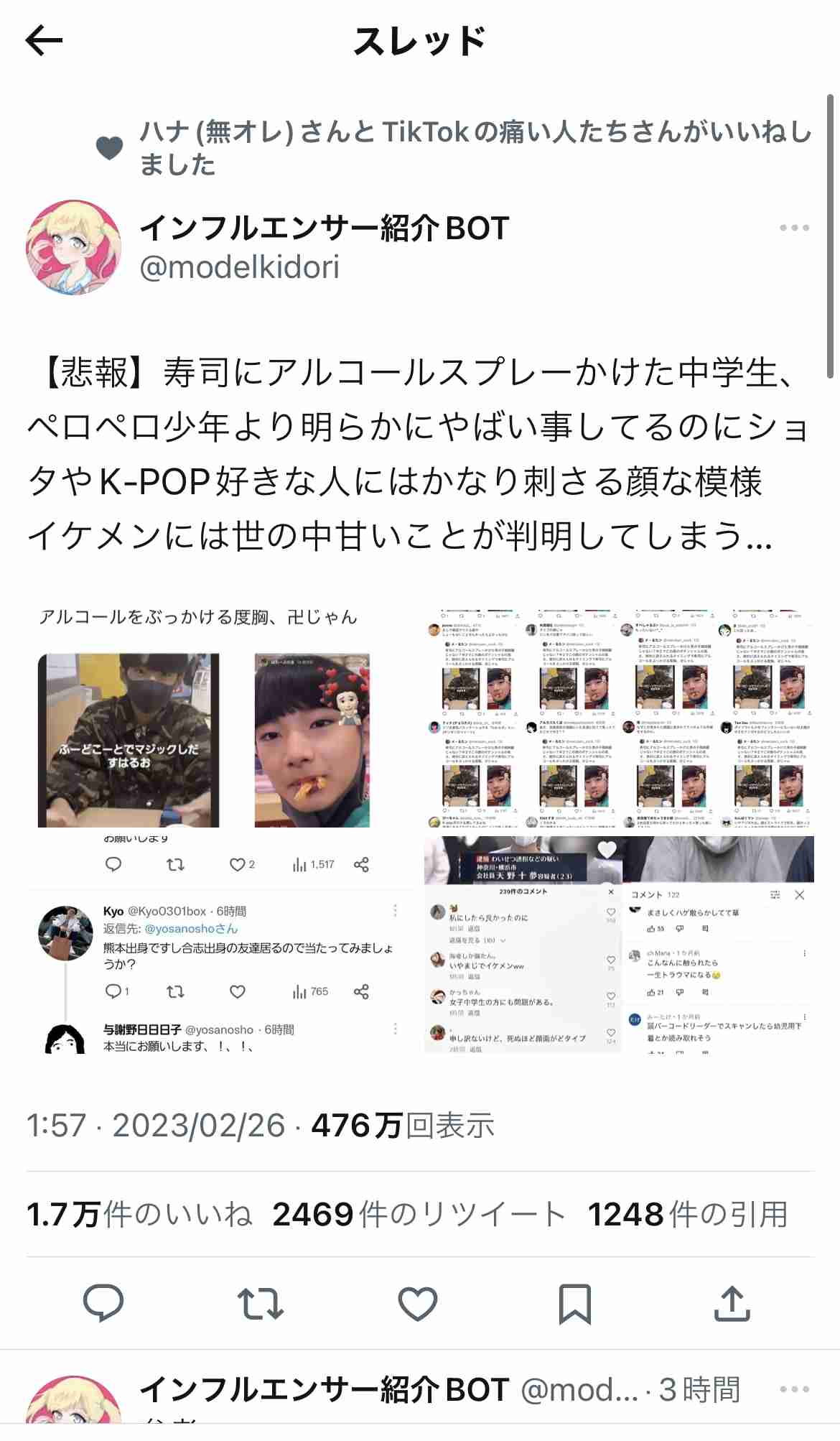Tap the gray heart liked-by notice icon

[110, 148]
